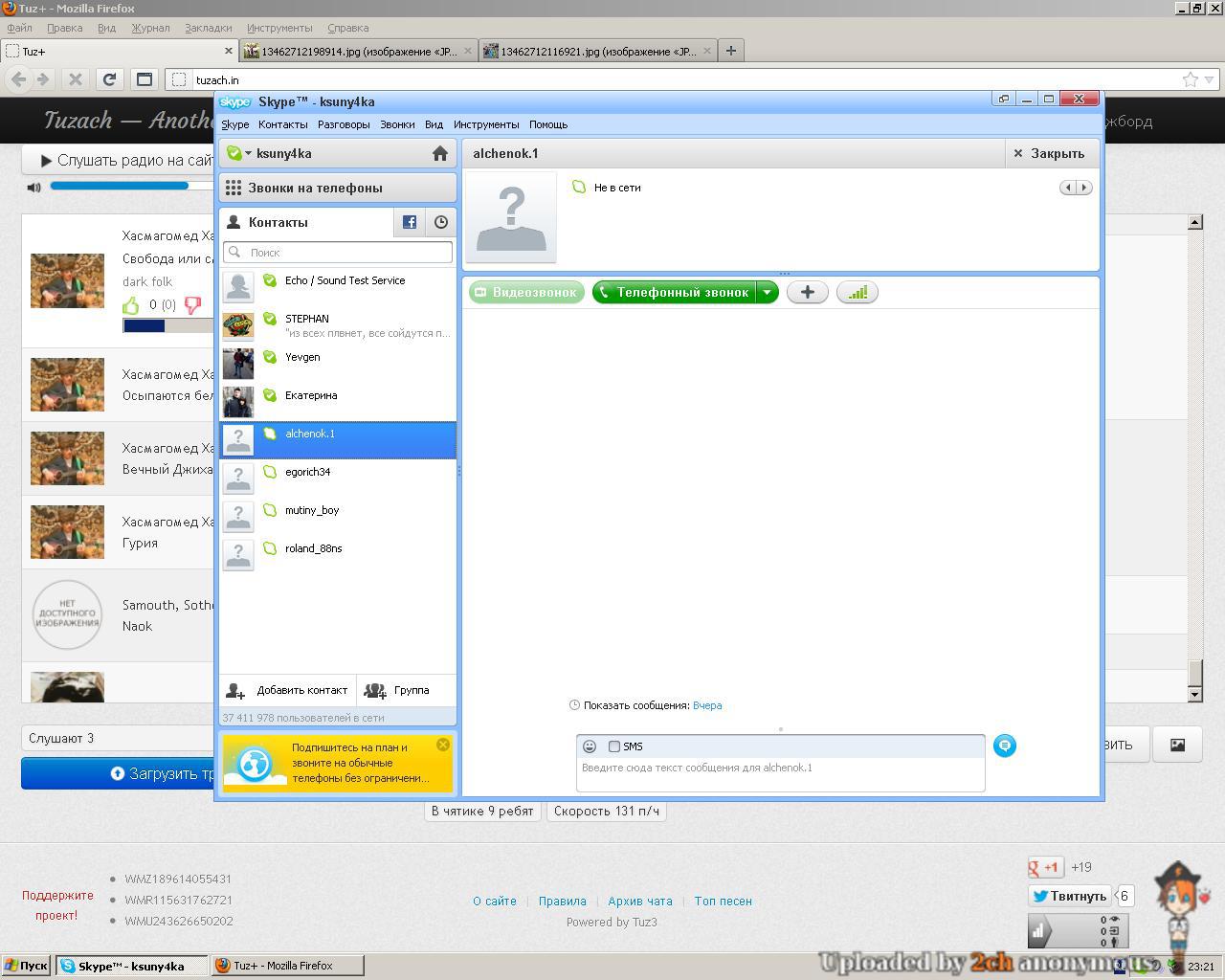Toggle the SMS checkbox
The height and width of the screenshot is (980, 1225).
614,746
